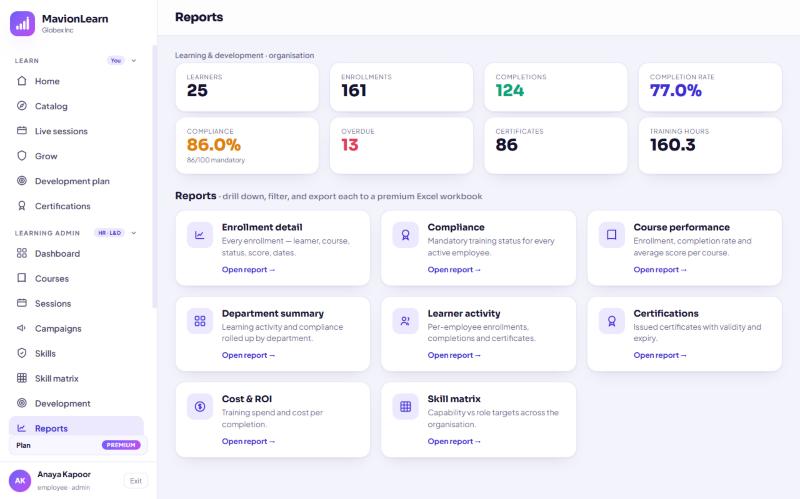The height and width of the screenshot is (499, 800).
Task: Open report link for Learner activity
Action: pos(454,355)
